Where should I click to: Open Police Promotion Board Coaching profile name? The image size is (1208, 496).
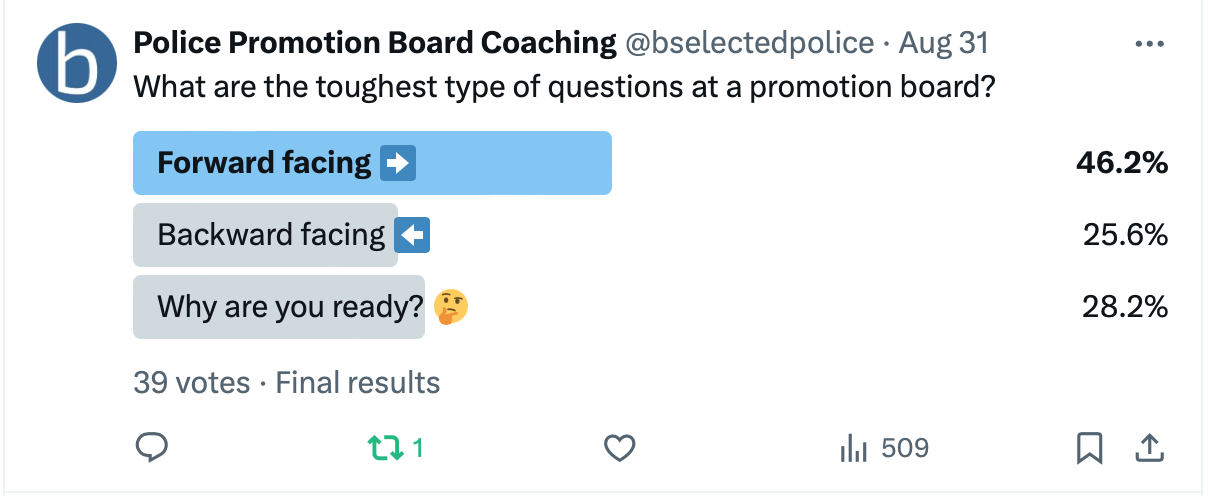click(x=375, y=42)
